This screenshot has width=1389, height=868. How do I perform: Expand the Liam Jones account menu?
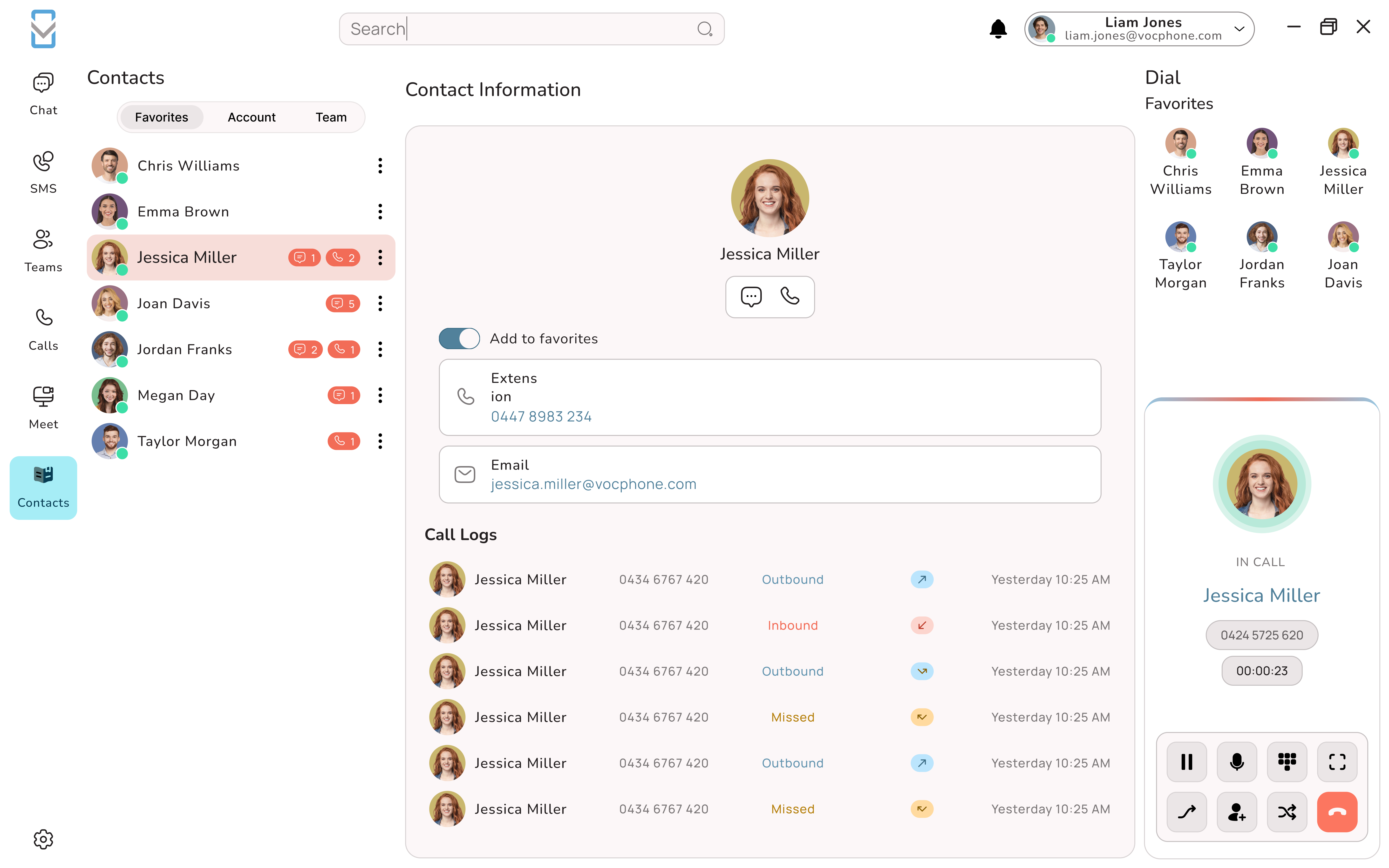click(x=1239, y=29)
